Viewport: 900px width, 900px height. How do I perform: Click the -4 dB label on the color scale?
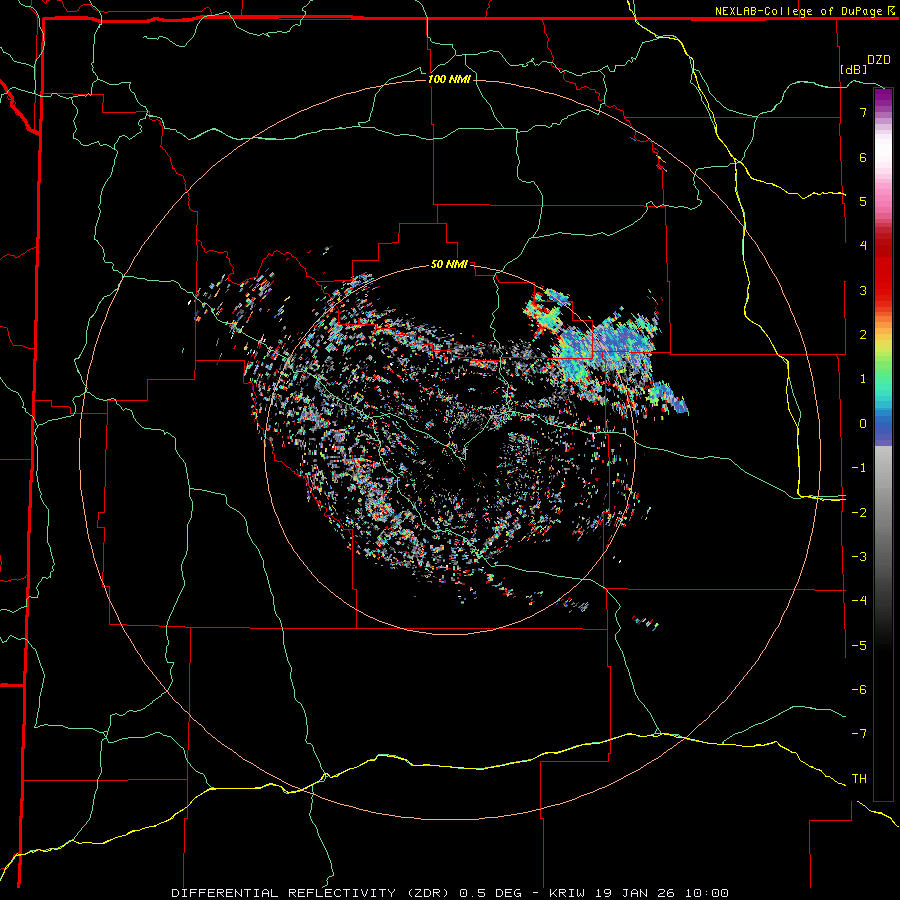pyautogui.click(x=859, y=601)
